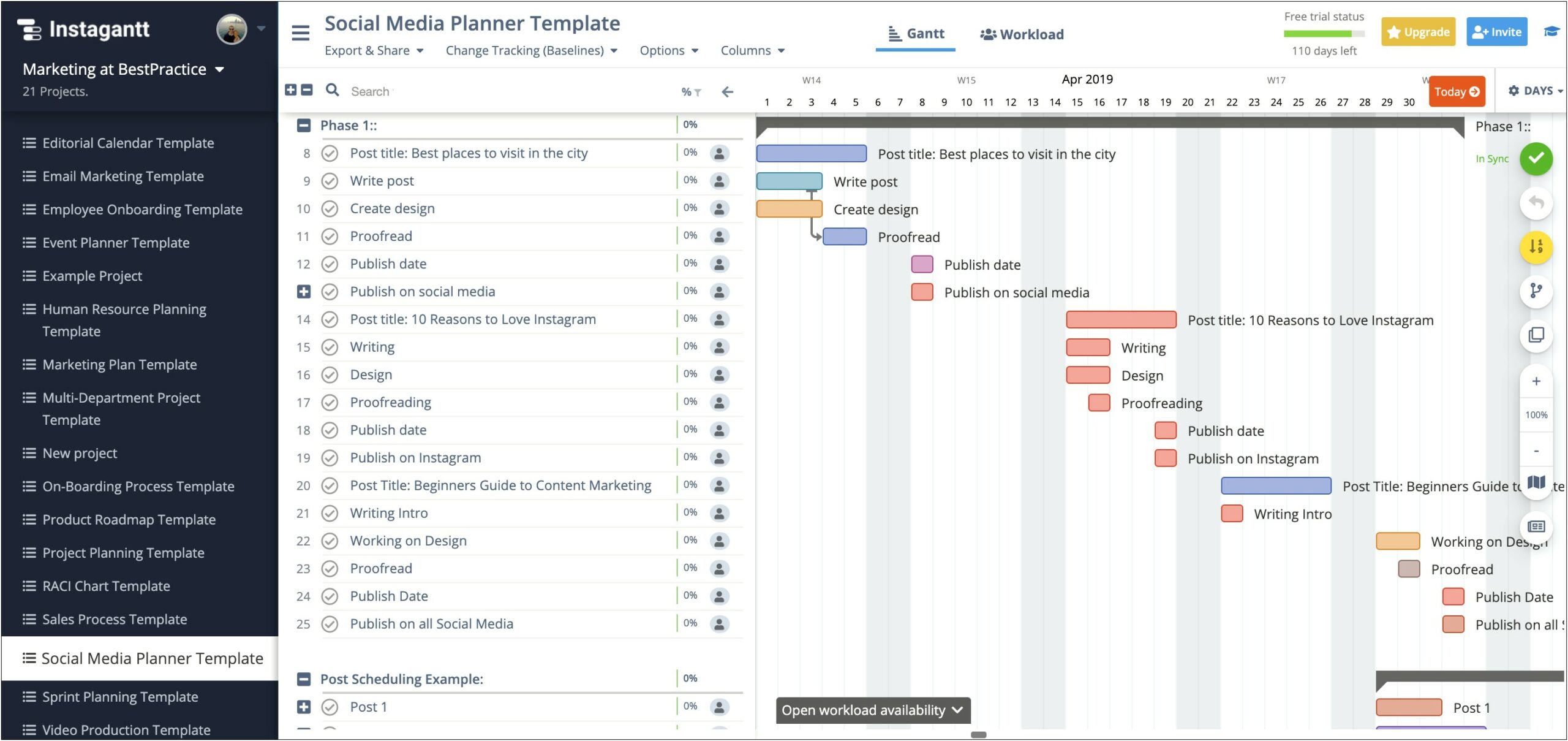Image resolution: width=1568 pixels, height=741 pixels.
Task: Toggle completion checkbox for Proofread row 11
Action: tap(331, 235)
